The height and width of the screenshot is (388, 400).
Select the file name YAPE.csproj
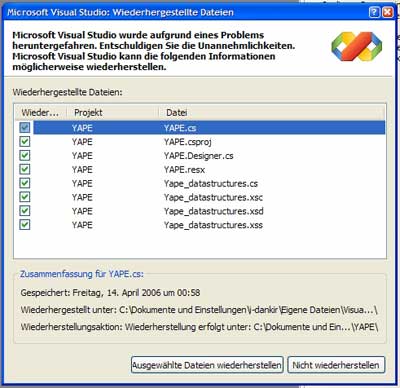188,142
